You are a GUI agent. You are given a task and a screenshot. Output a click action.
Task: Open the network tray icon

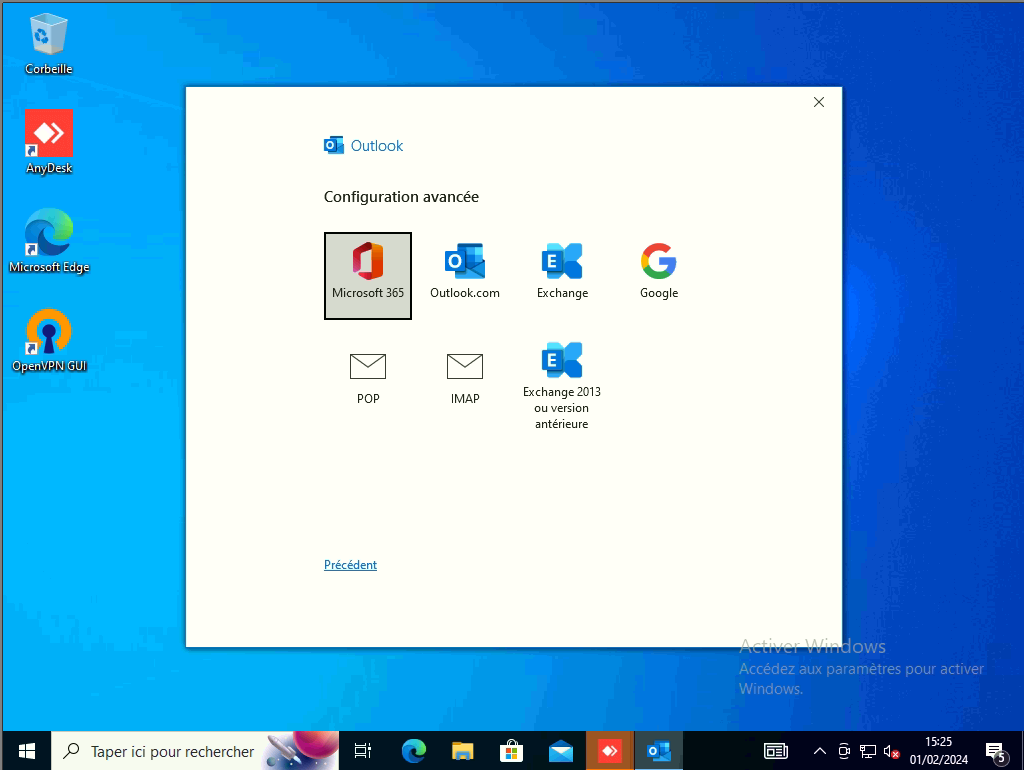click(867, 751)
